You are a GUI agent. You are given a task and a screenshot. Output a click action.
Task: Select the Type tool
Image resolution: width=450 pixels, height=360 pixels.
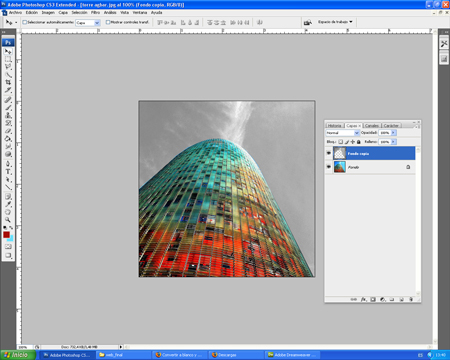8,172
